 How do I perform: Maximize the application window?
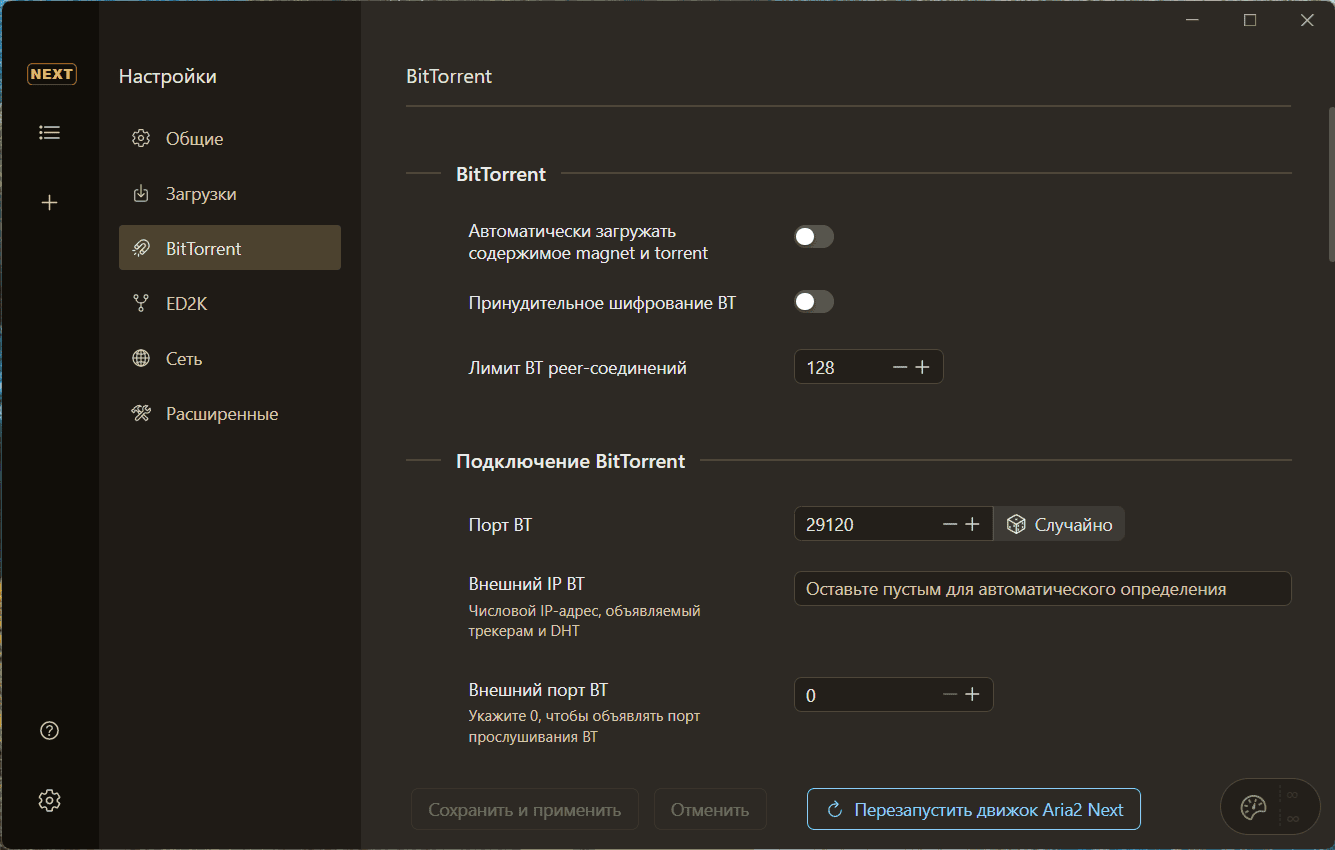point(1250,20)
